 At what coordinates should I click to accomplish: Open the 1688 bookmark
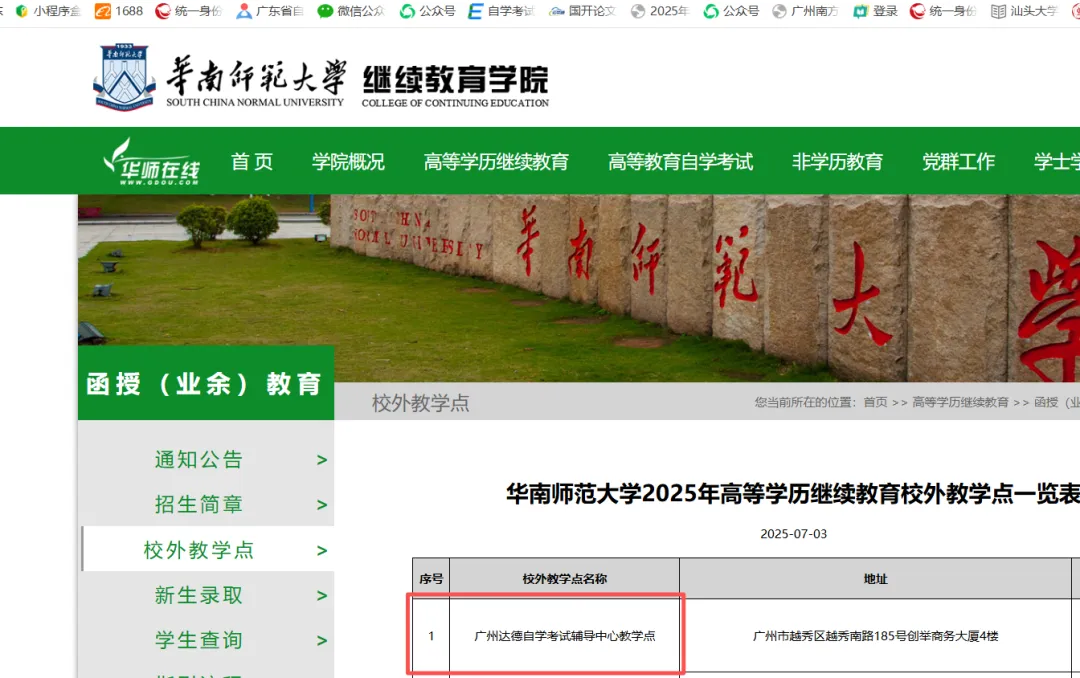119,11
